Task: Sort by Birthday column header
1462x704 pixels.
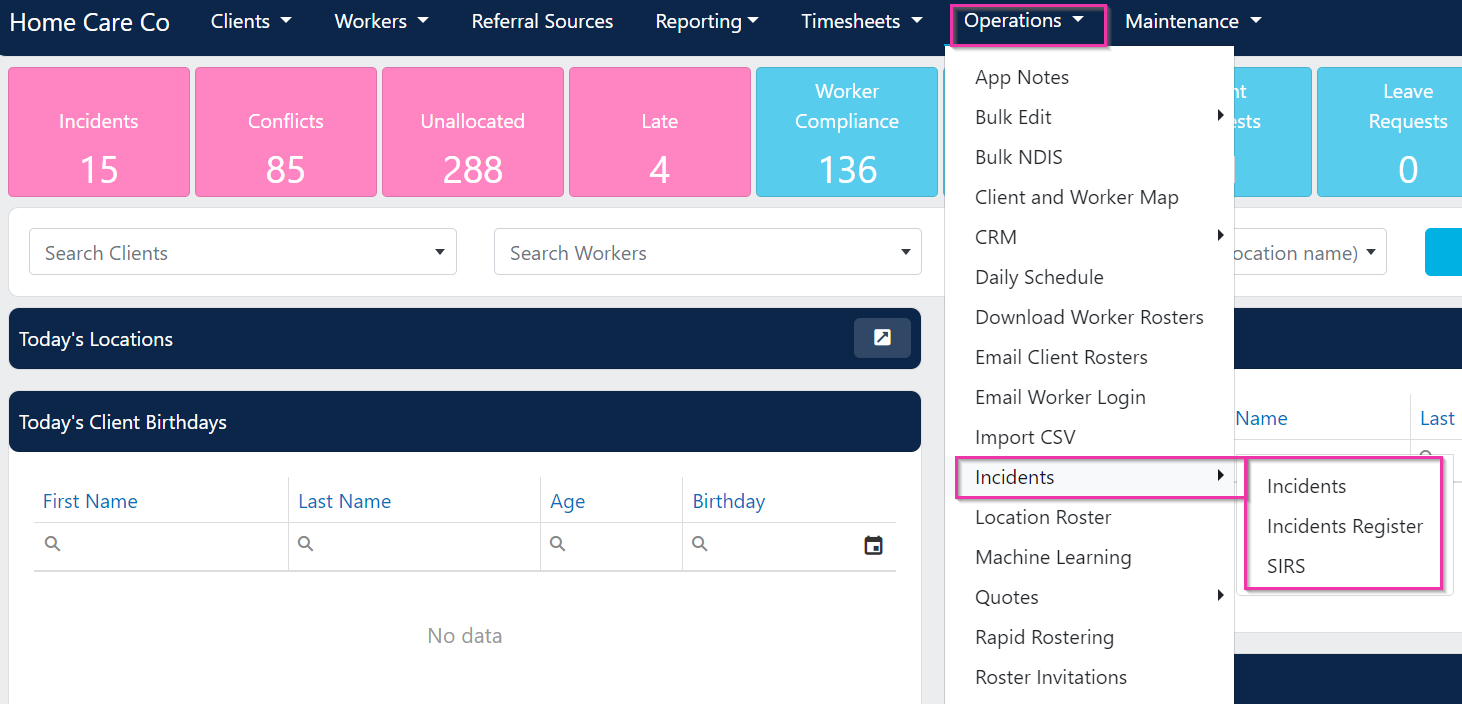Action: pyautogui.click(x=728, y=501)
